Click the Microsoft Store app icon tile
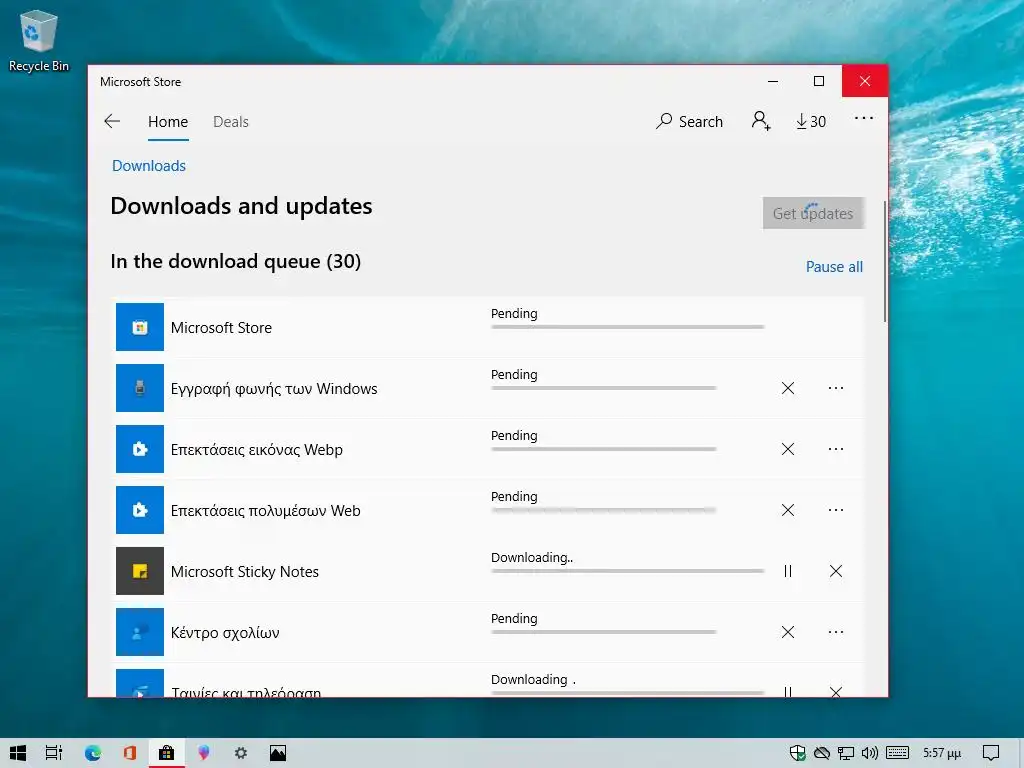 click(x=140, y=327)
